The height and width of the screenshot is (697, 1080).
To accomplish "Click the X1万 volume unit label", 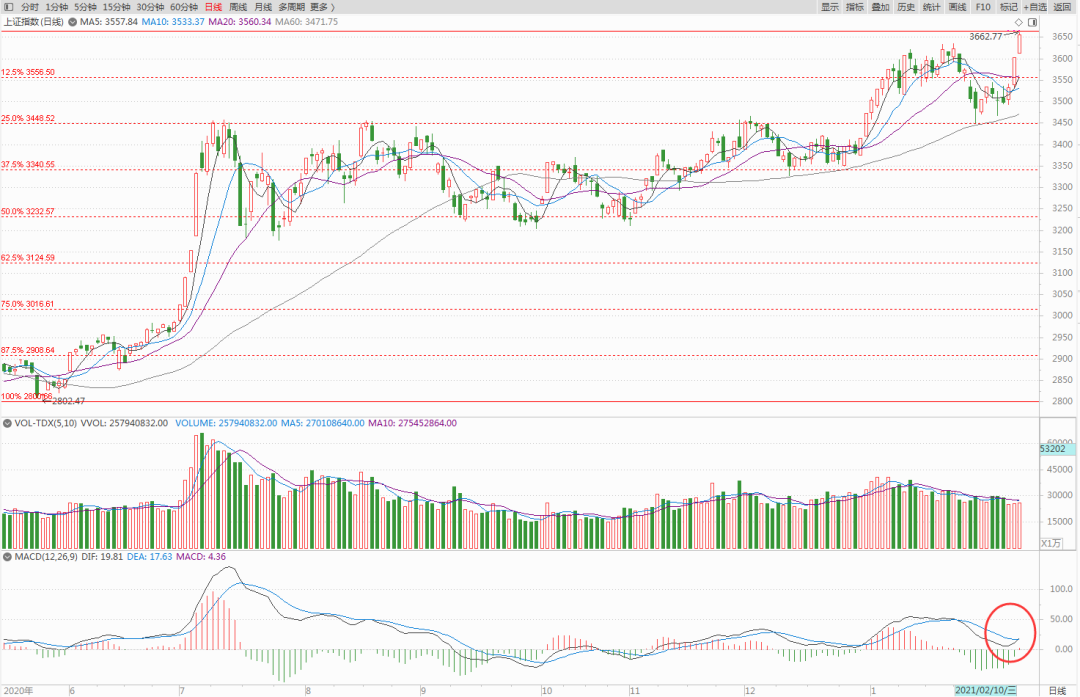I will click(x=1051, y=543).
